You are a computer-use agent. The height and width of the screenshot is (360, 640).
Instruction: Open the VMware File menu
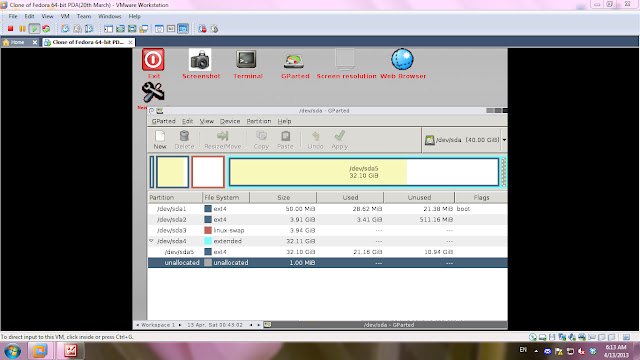click(x=13, y=16)
